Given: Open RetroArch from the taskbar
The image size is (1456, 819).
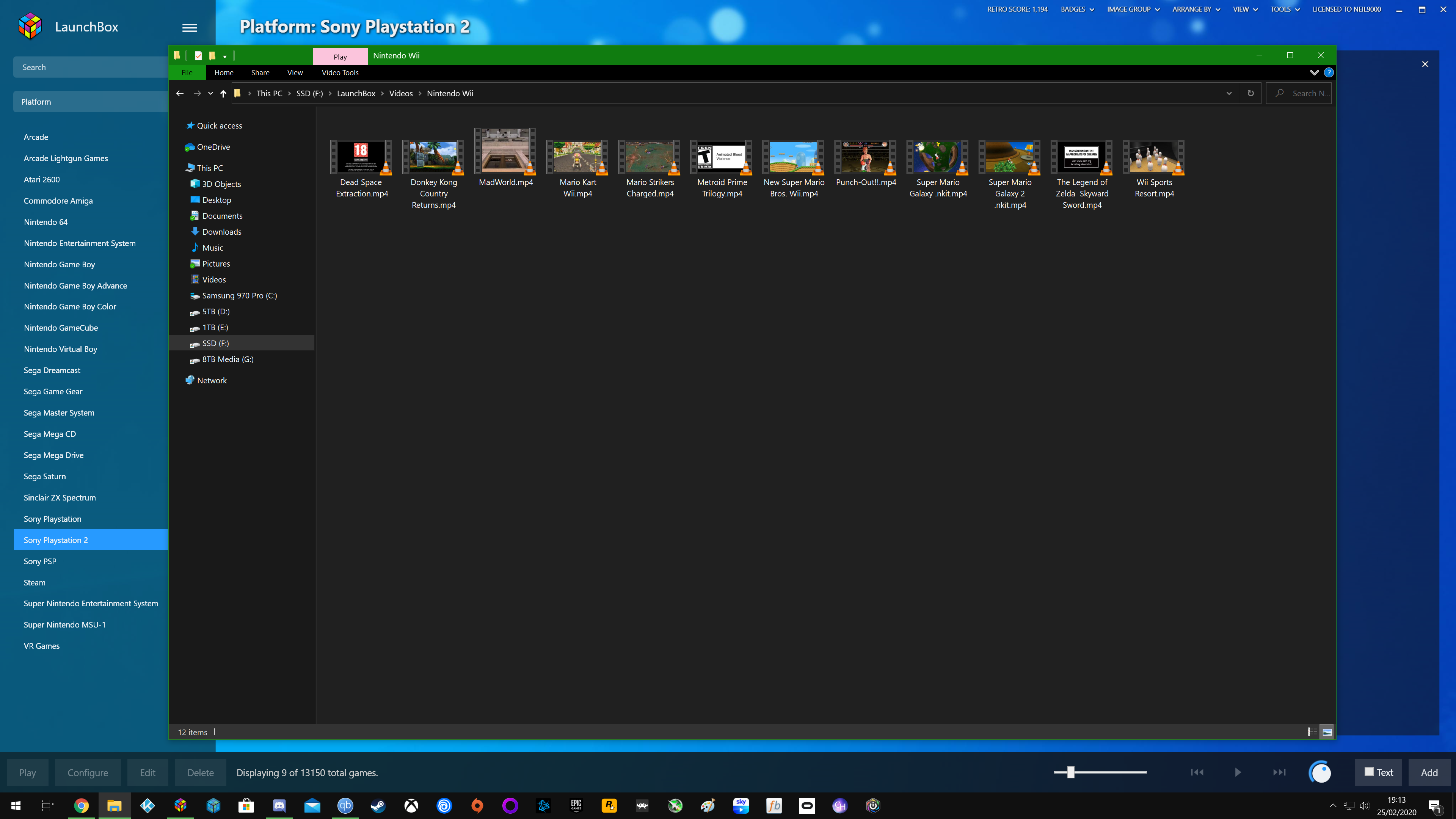Looking at the screenshot, I should click(x=642, y=805).
